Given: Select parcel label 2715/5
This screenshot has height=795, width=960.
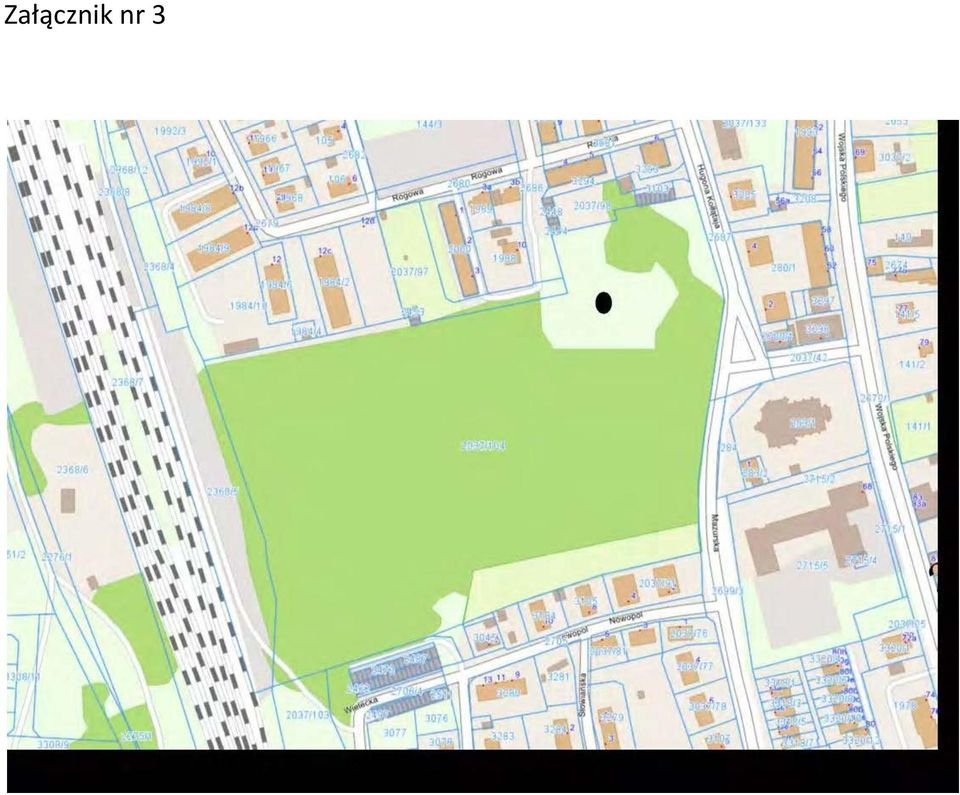Looking at the screenshot, I should point(813,566).
